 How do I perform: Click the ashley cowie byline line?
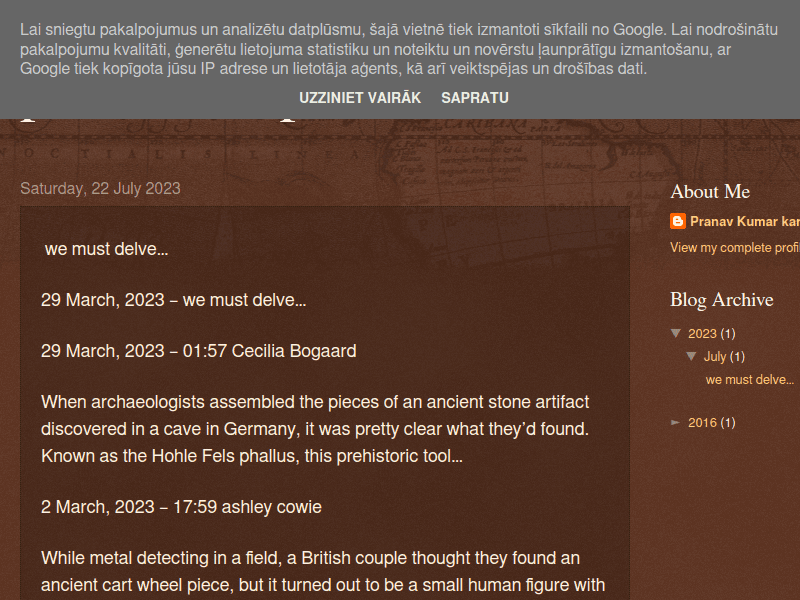181,507
